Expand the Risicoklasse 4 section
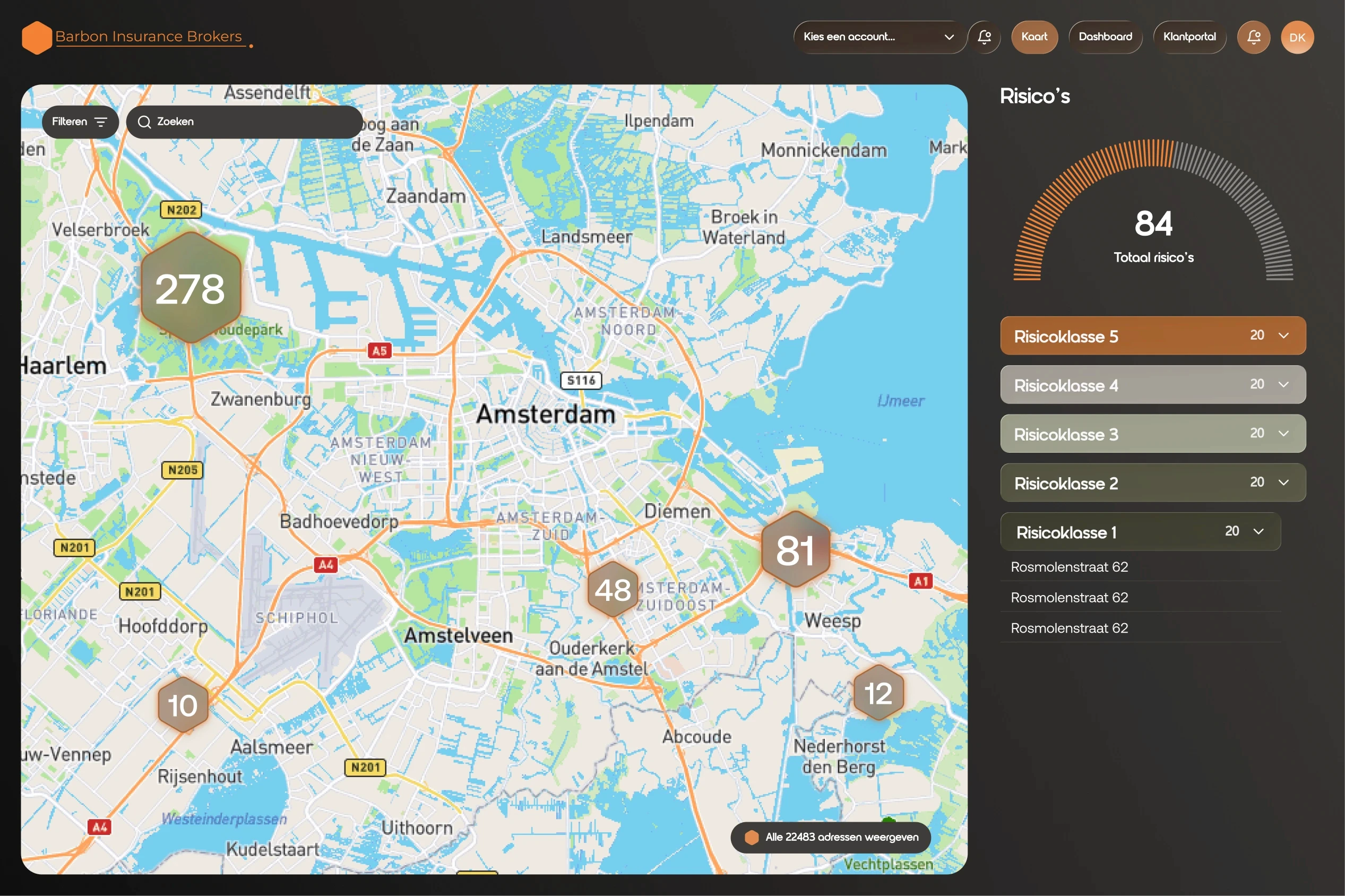The width and height of the screenshot is (1345, 896). (x=1152, y=385)
